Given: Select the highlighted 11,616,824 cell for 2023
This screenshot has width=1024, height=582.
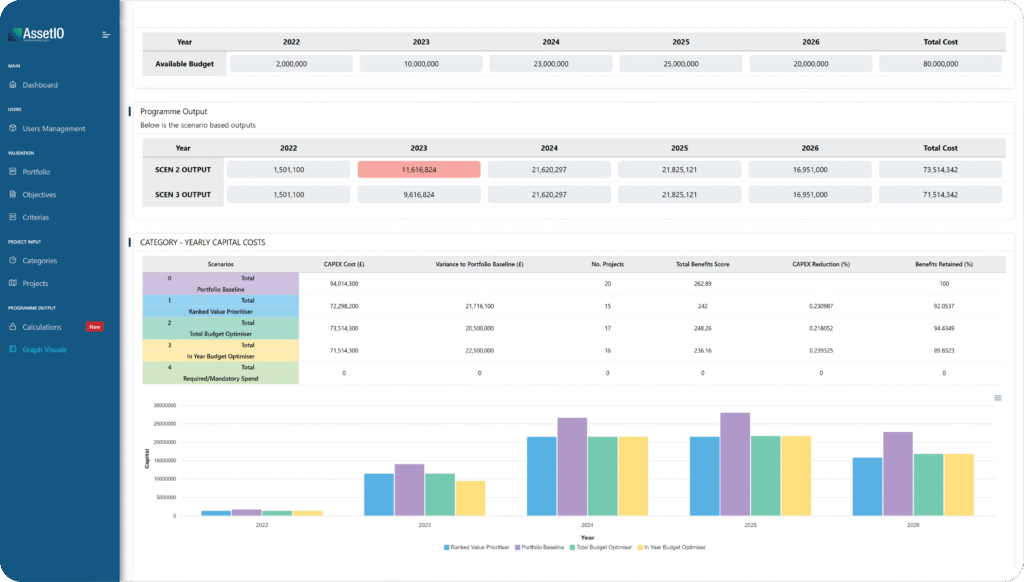Looking at the screenshot, I should pos(419,170).
